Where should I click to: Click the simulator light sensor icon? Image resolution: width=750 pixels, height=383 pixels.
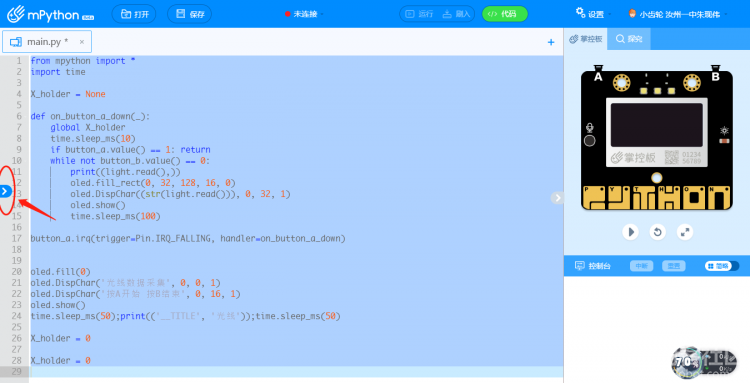click(724, 130)
